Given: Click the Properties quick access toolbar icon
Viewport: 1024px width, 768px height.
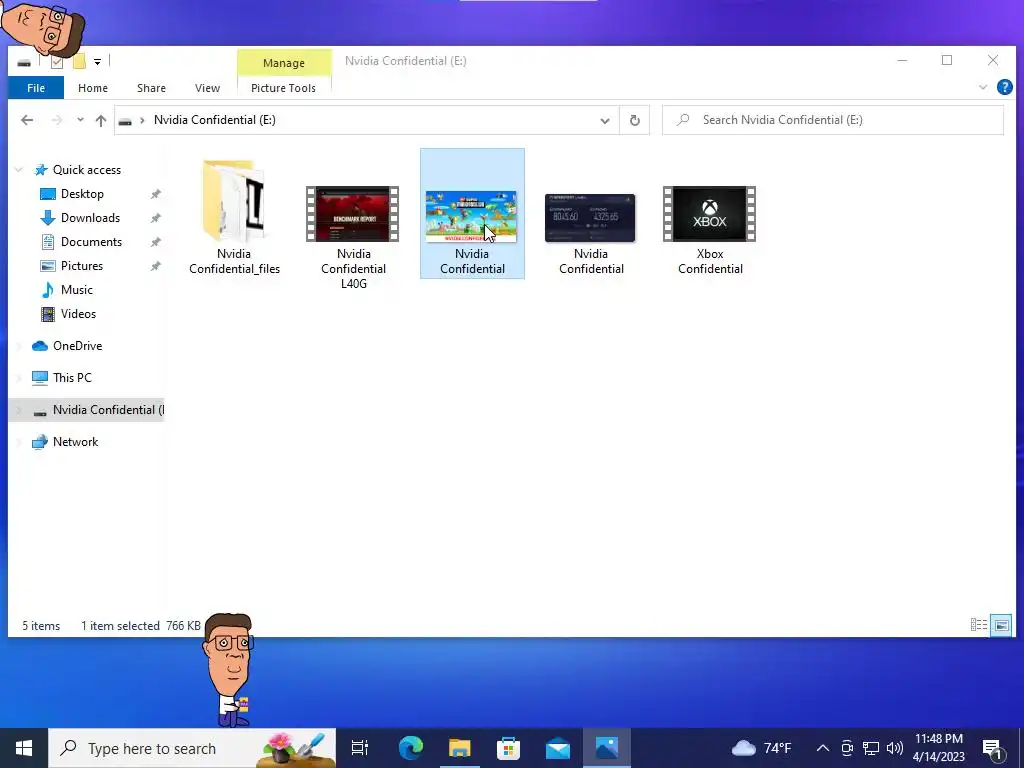Looking at the screenshot, I should 57,62.
